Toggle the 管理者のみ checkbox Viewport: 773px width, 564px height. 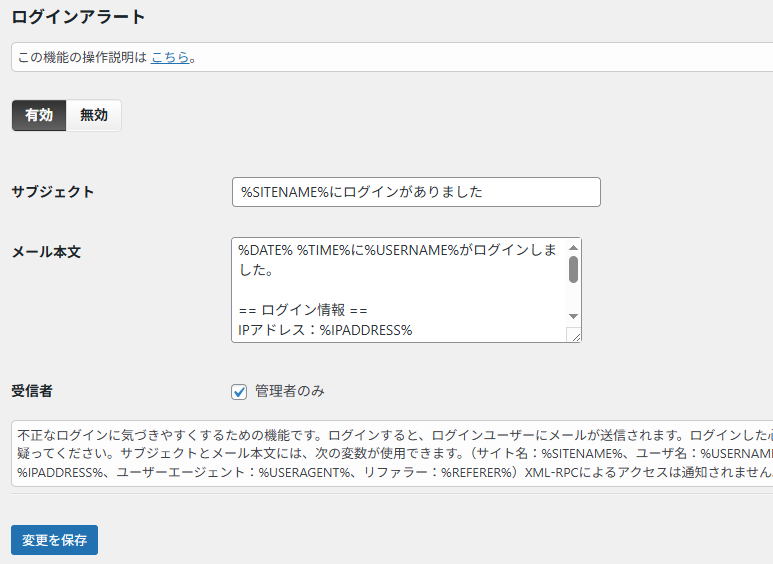(239, 391)
